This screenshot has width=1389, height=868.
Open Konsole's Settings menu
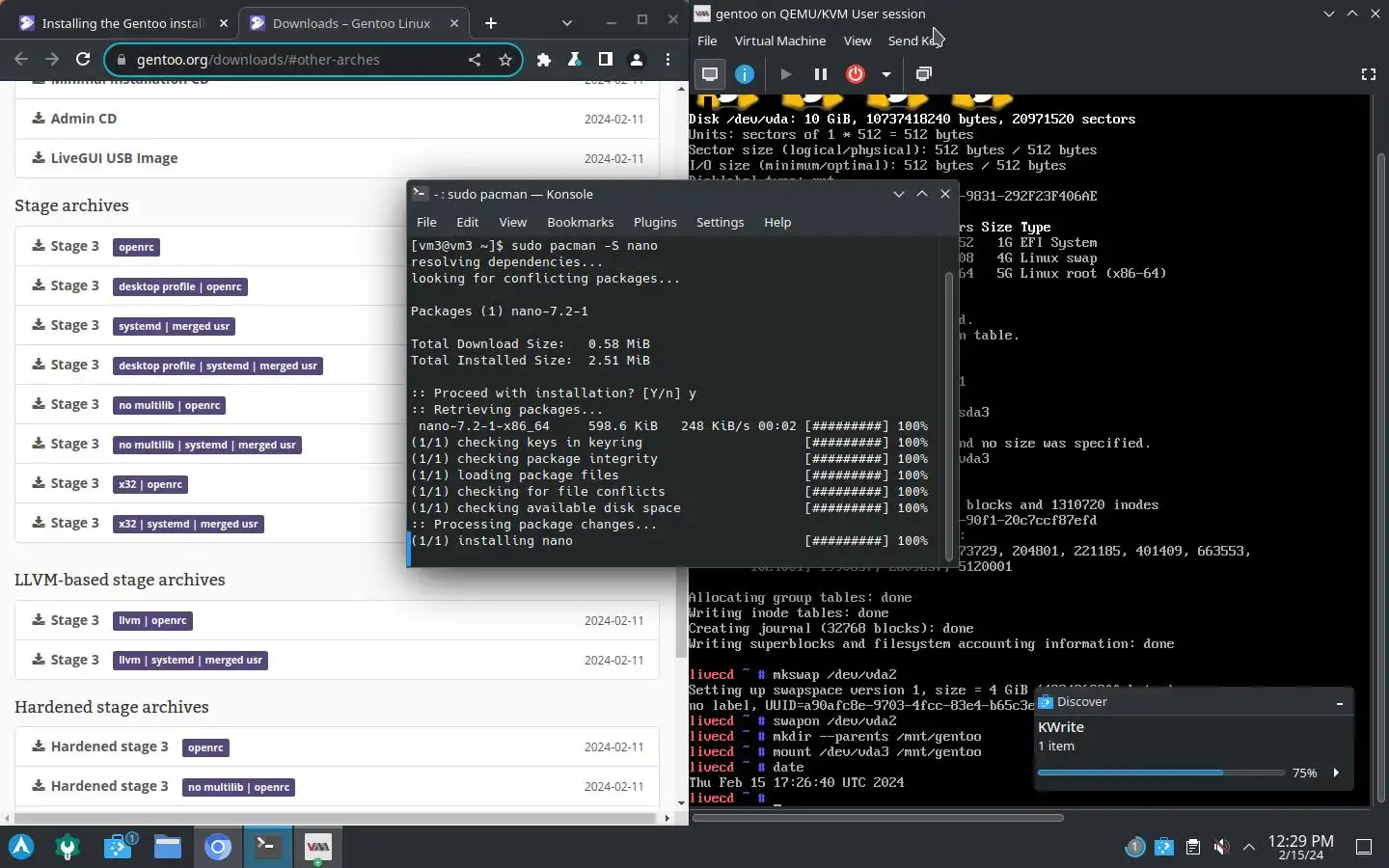click(x=721, y=222)
